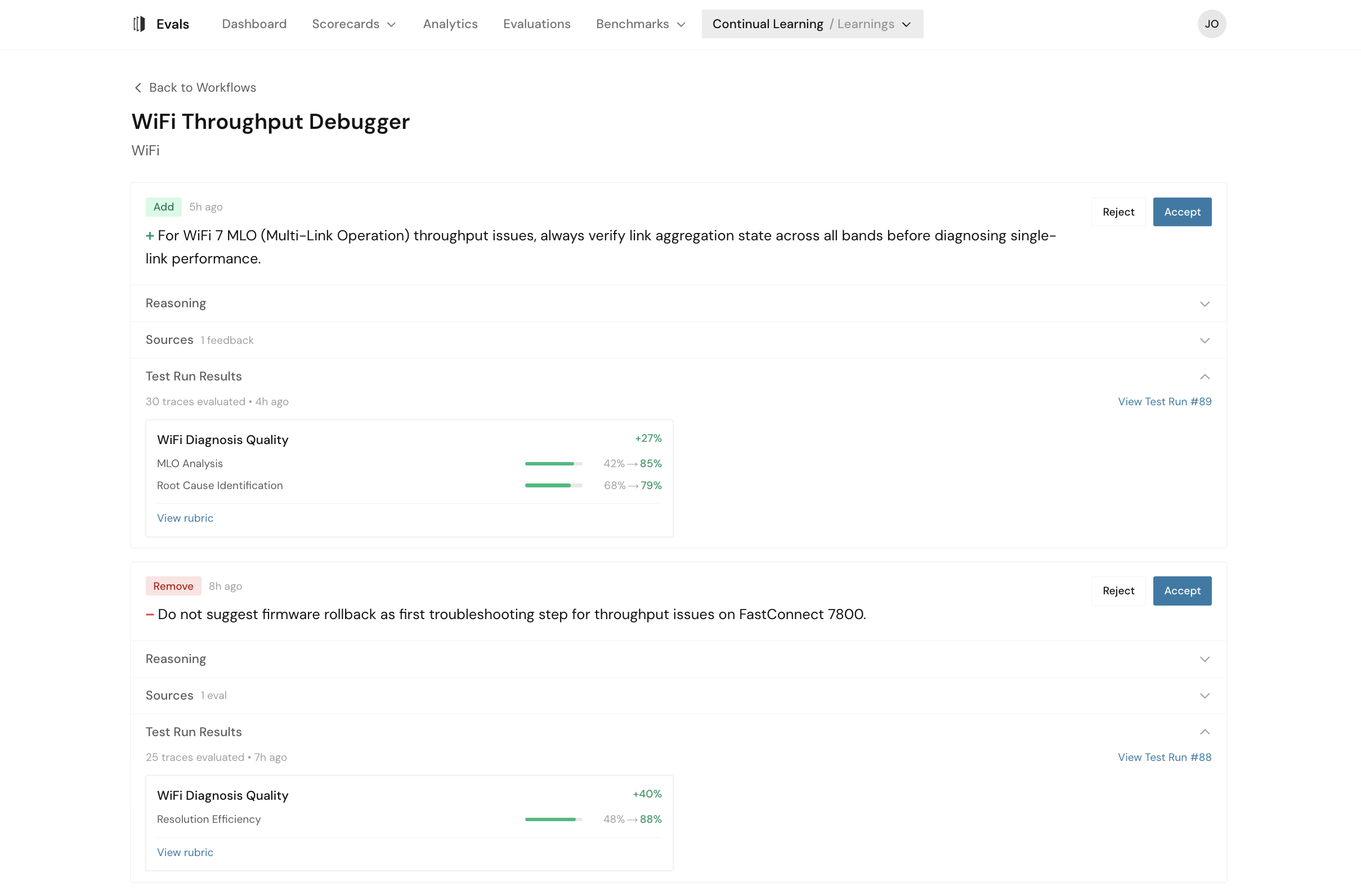The width and height of the screenshot is (1361, 896).
Task: Expand Reasoning for the firmware rollback learning
Action: pyautogui.click(x=1205, y=659)
